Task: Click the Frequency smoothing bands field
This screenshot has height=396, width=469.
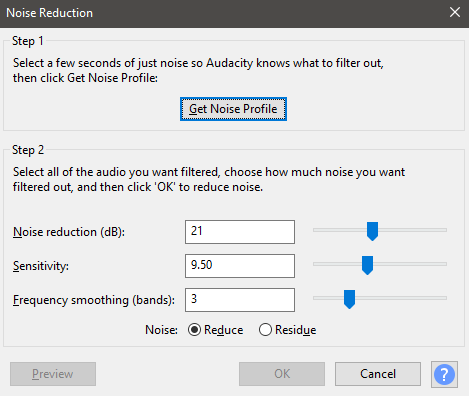Action: (x=240, y=300)
